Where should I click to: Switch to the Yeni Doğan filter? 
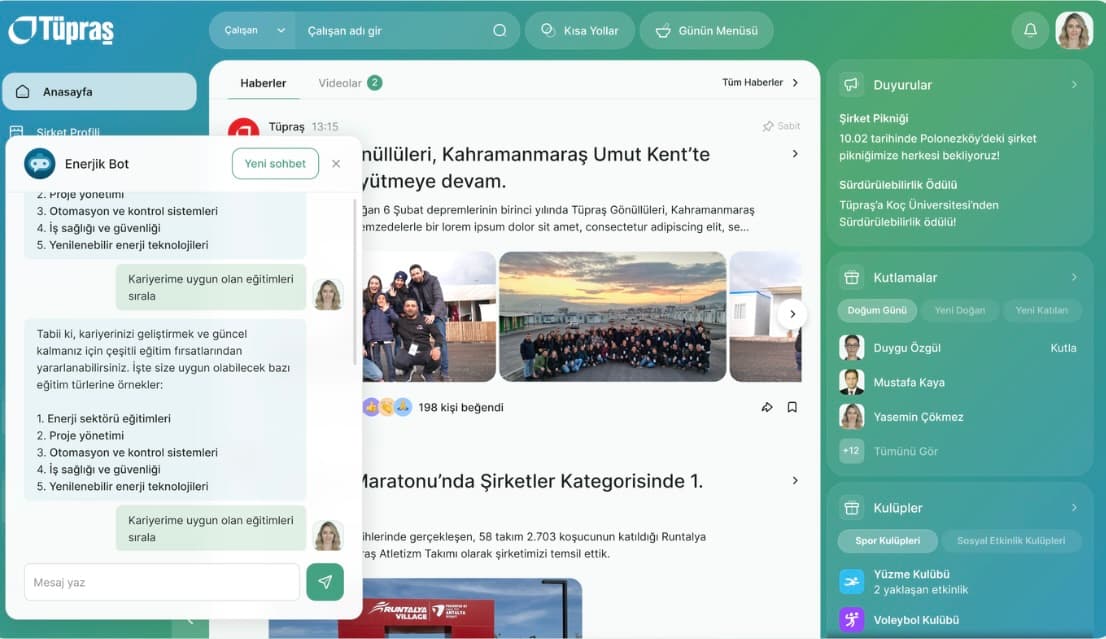(960, 310)
